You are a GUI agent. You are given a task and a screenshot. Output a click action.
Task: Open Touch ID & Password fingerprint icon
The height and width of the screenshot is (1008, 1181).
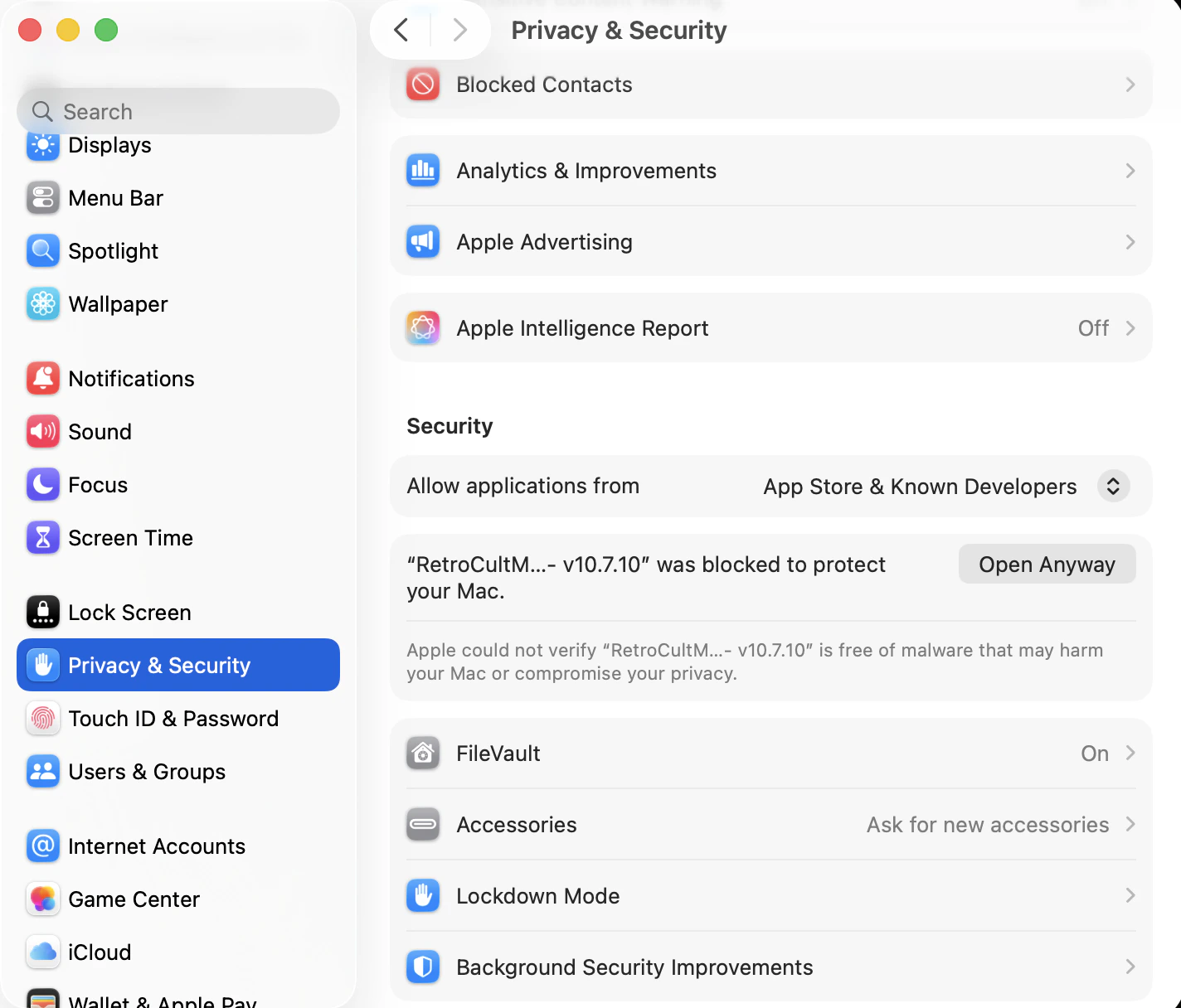(43, 719)
